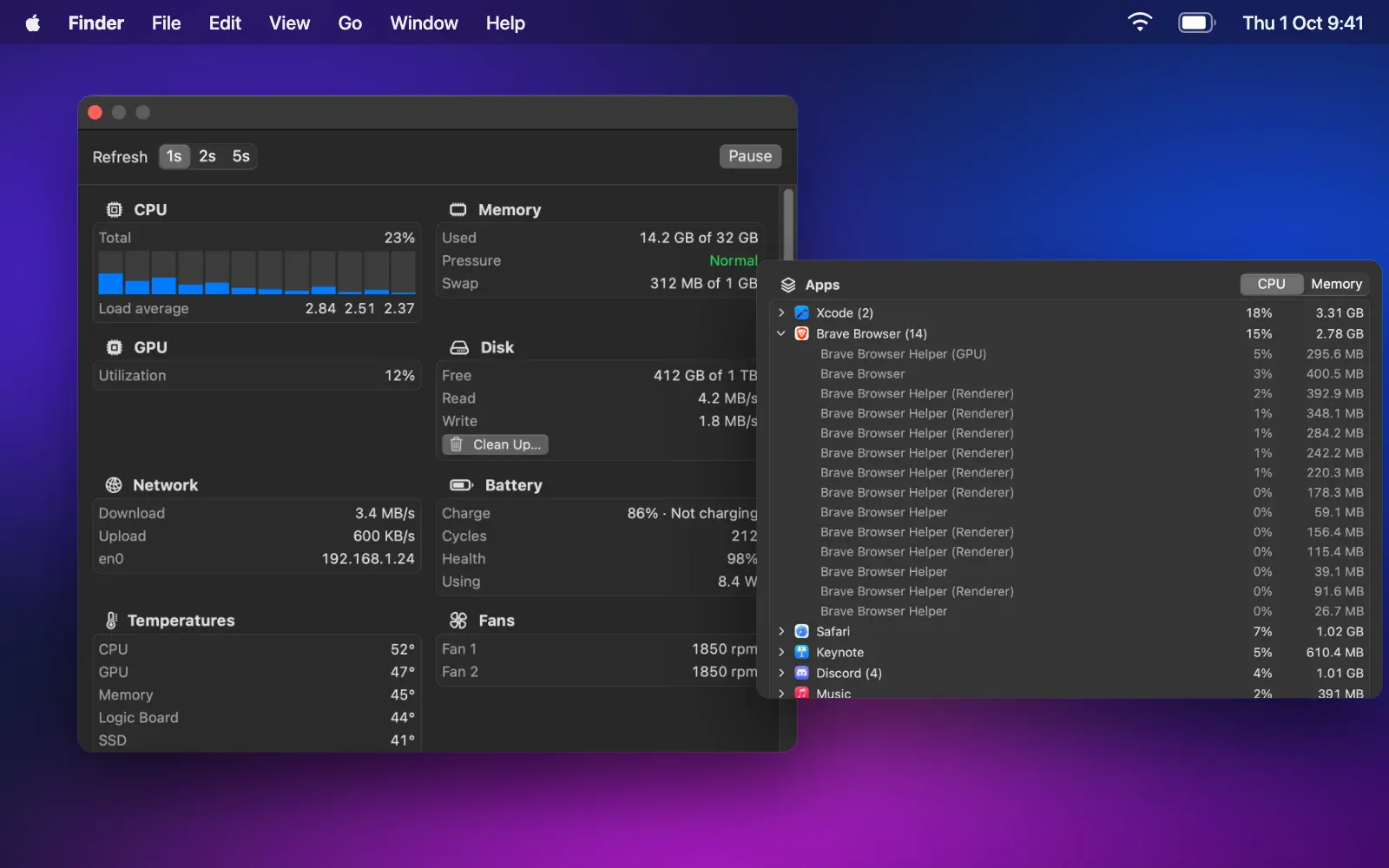
Task: Click the Disk drive icon
Action: (459, 347)
